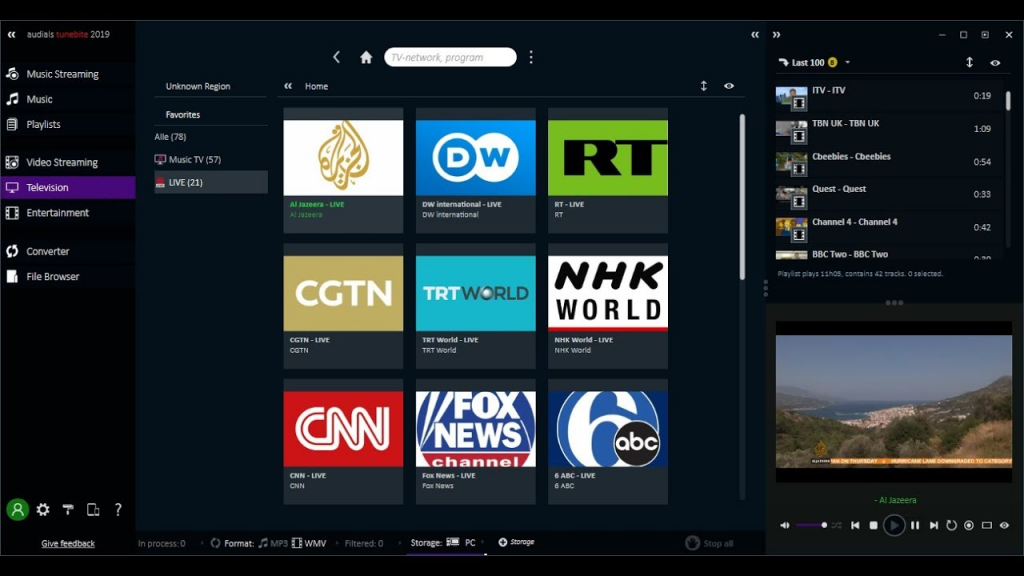
Task: Open DW international LIVE tile
Action: point(475,170)
